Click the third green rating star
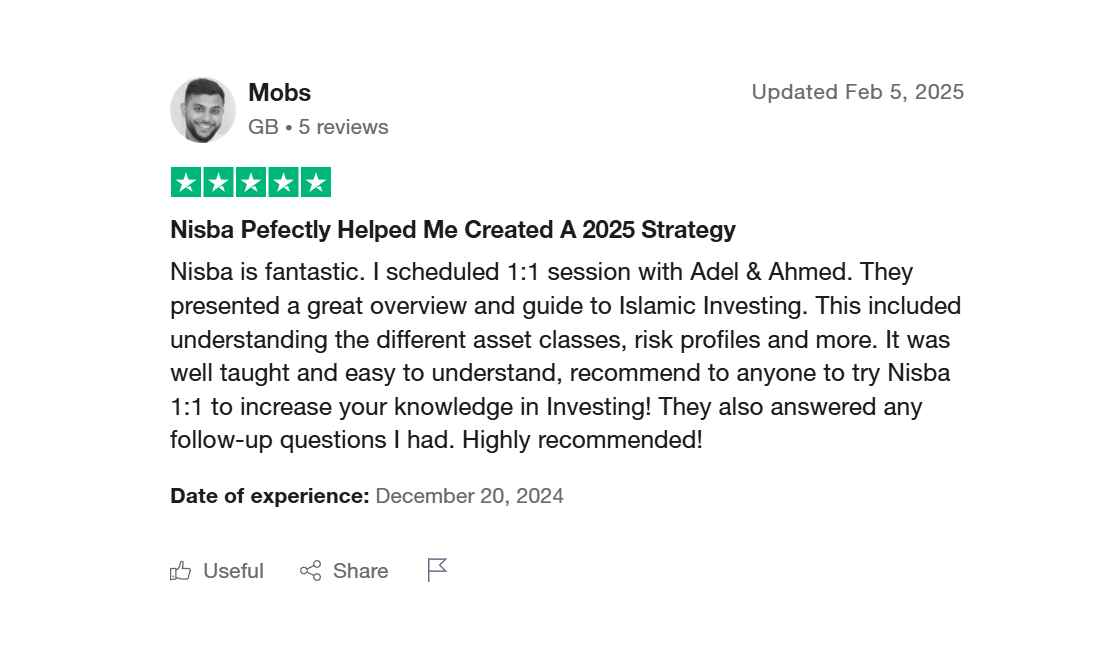The image size is (1109, 657). [x=251, y=183]
